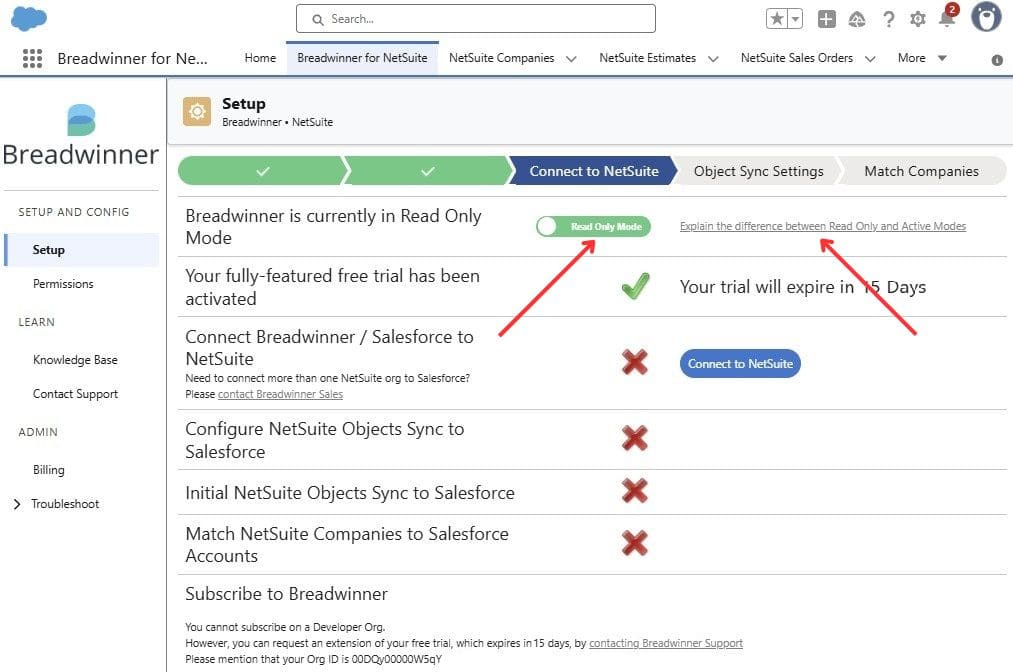Open the Setup gear icon in header

pyautogui.click(x=917, y=19)
